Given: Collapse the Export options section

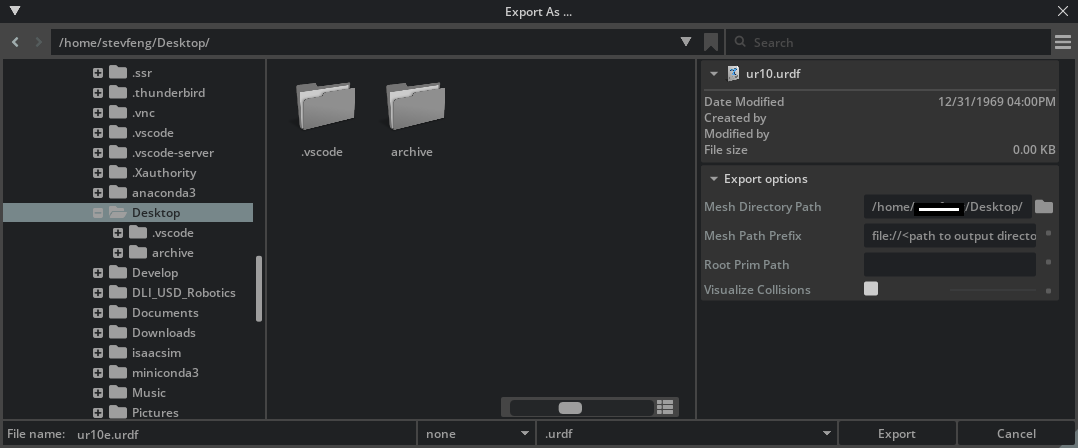Looking at the screenshot, I should 713,179.
